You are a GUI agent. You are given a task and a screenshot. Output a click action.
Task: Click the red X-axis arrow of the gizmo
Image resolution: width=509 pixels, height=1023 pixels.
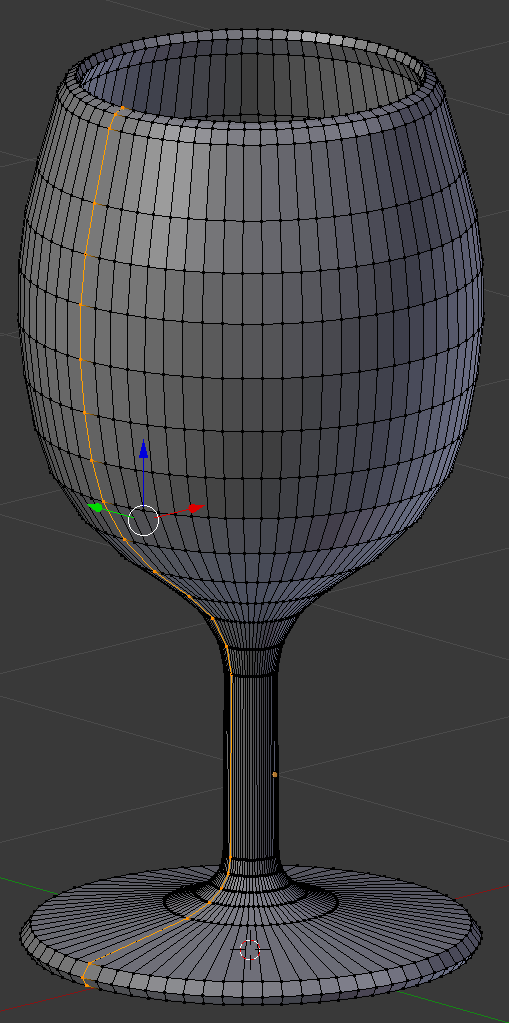tap(196, 508)
